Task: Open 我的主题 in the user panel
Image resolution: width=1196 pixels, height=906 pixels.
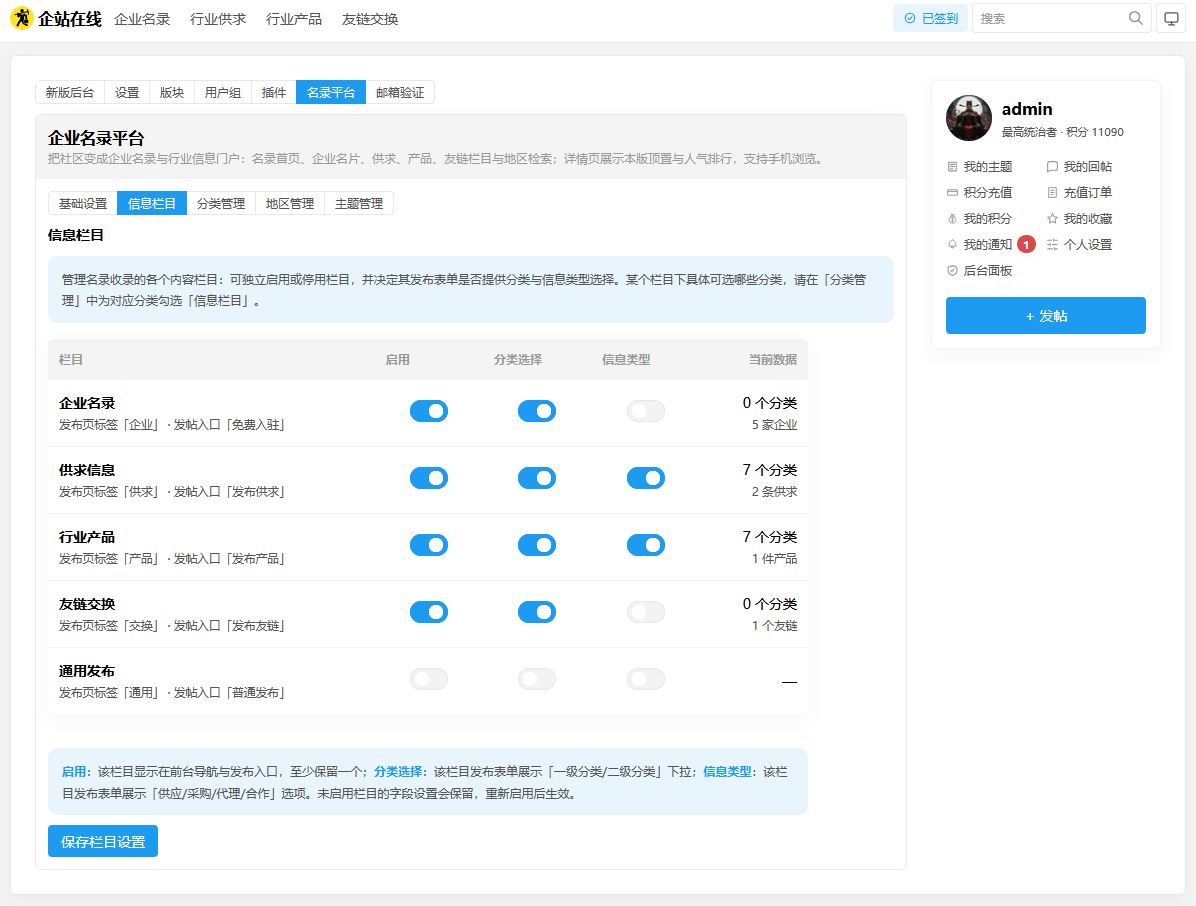Action: [979, 166]
